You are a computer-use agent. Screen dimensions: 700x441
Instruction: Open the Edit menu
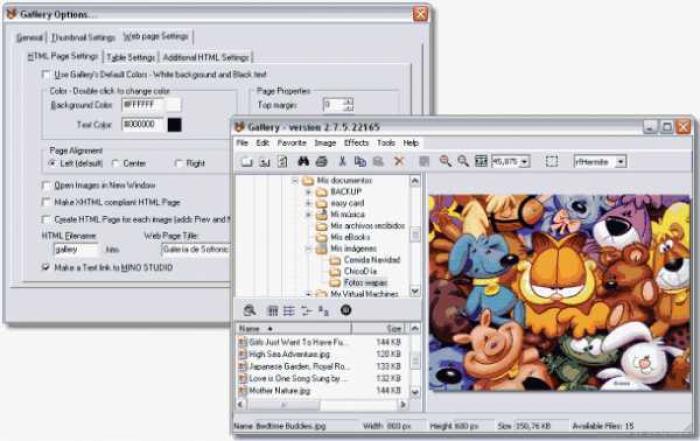pos(262,143)
